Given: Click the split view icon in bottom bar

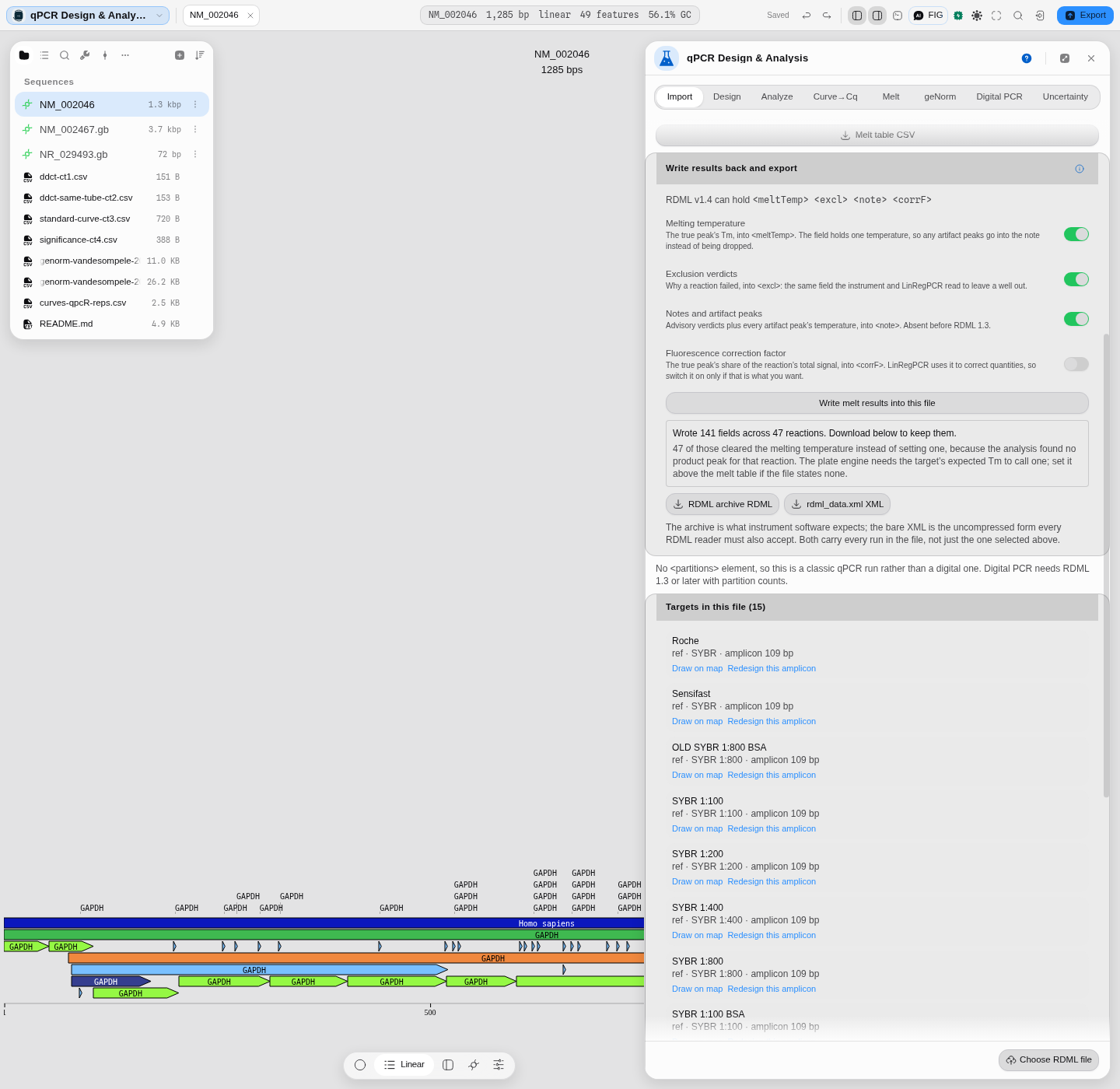Looking at the screenshot, I should (448, 1065).
